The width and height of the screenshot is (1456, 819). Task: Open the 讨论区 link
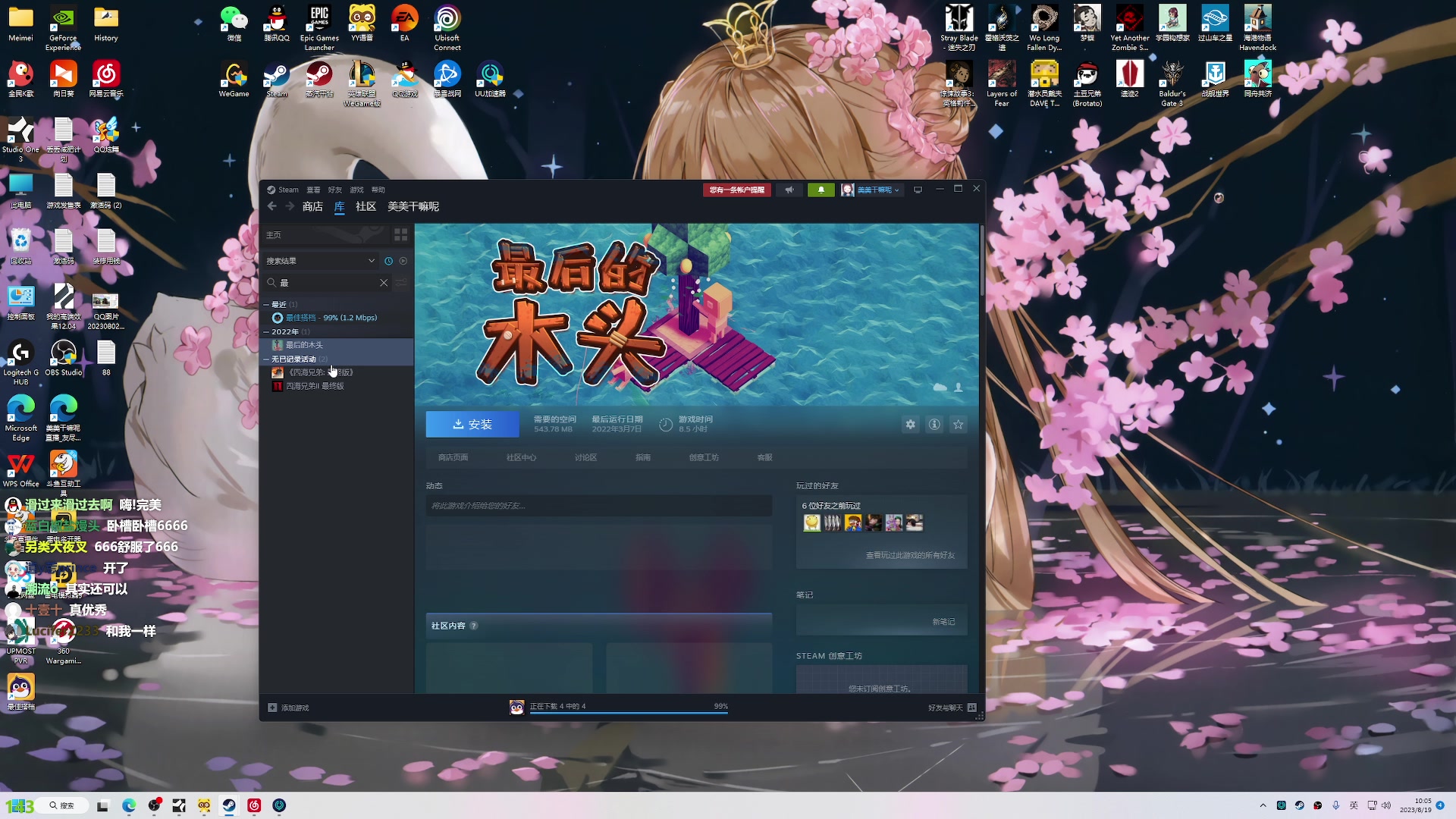[585, 457]
